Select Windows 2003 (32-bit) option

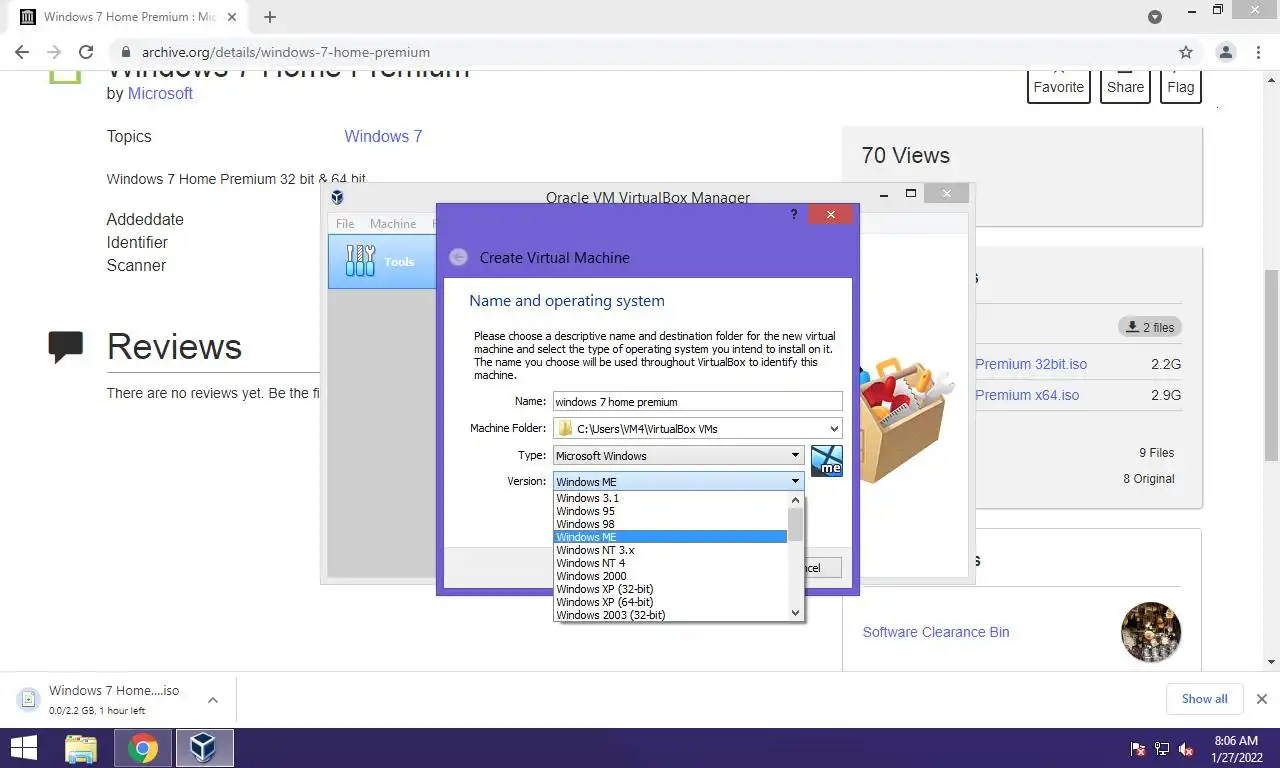[670, 615]
